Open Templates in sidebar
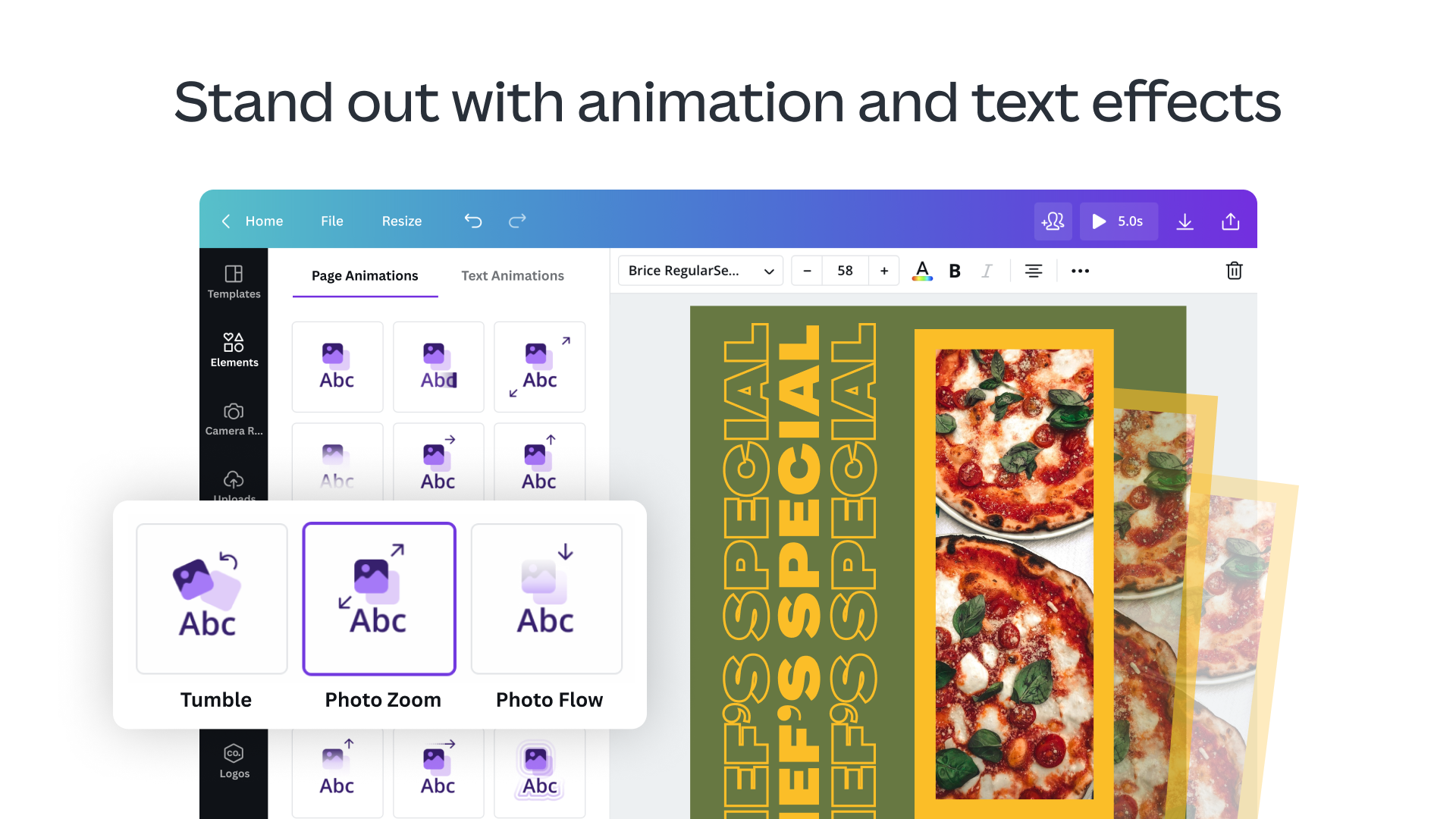This screenshot has width=1456, height=819. [x=234, y=282]
